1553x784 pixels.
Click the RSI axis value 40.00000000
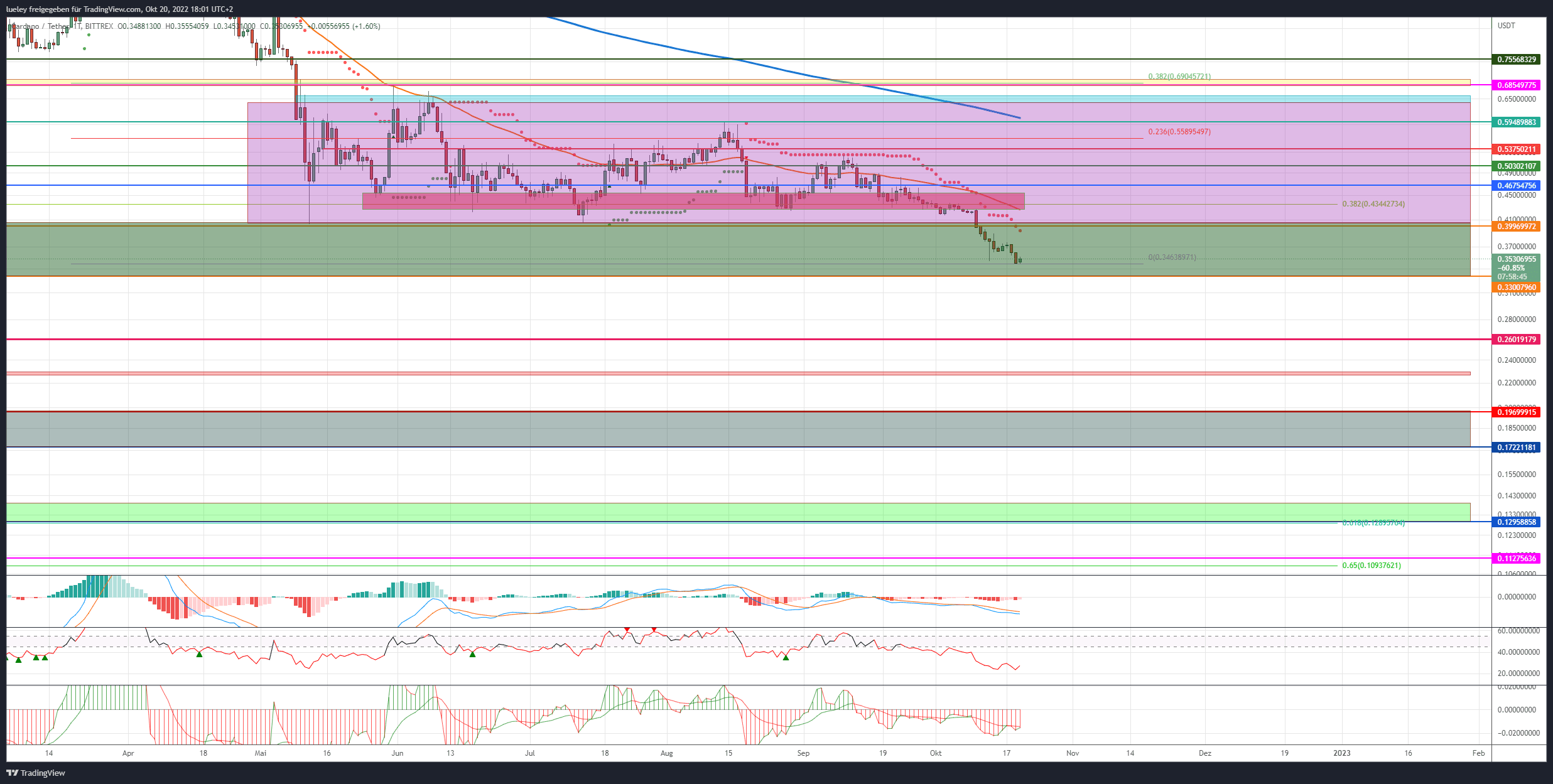(1518, 652)
